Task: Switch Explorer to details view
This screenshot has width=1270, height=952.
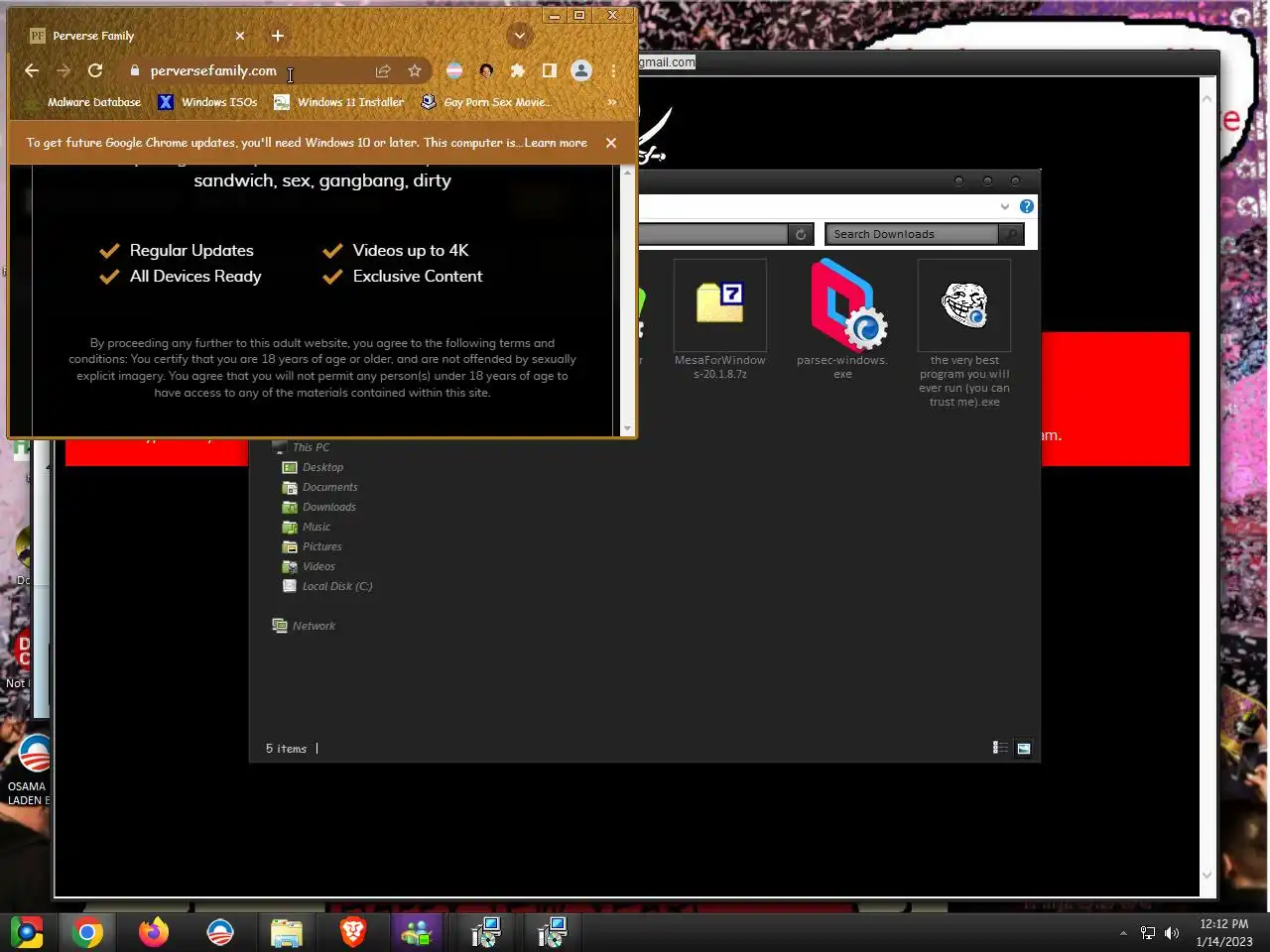Action: coord(1000,748)
